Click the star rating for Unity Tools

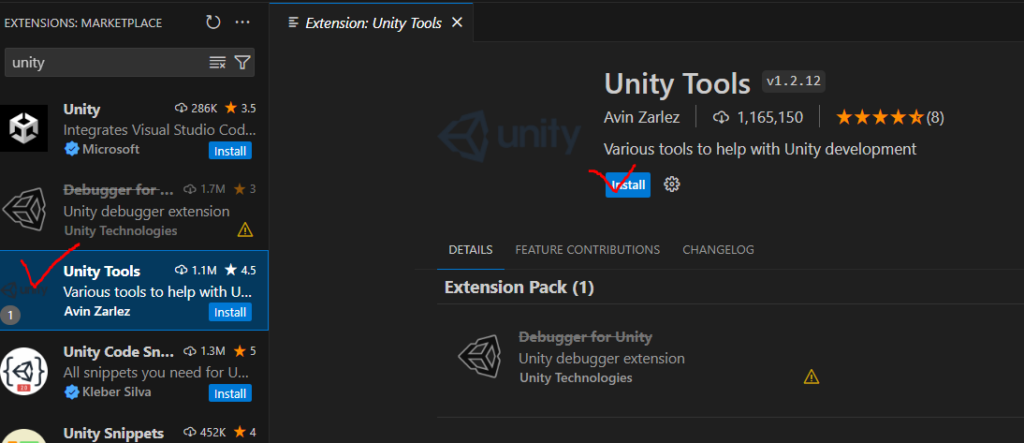click(879, 117)
